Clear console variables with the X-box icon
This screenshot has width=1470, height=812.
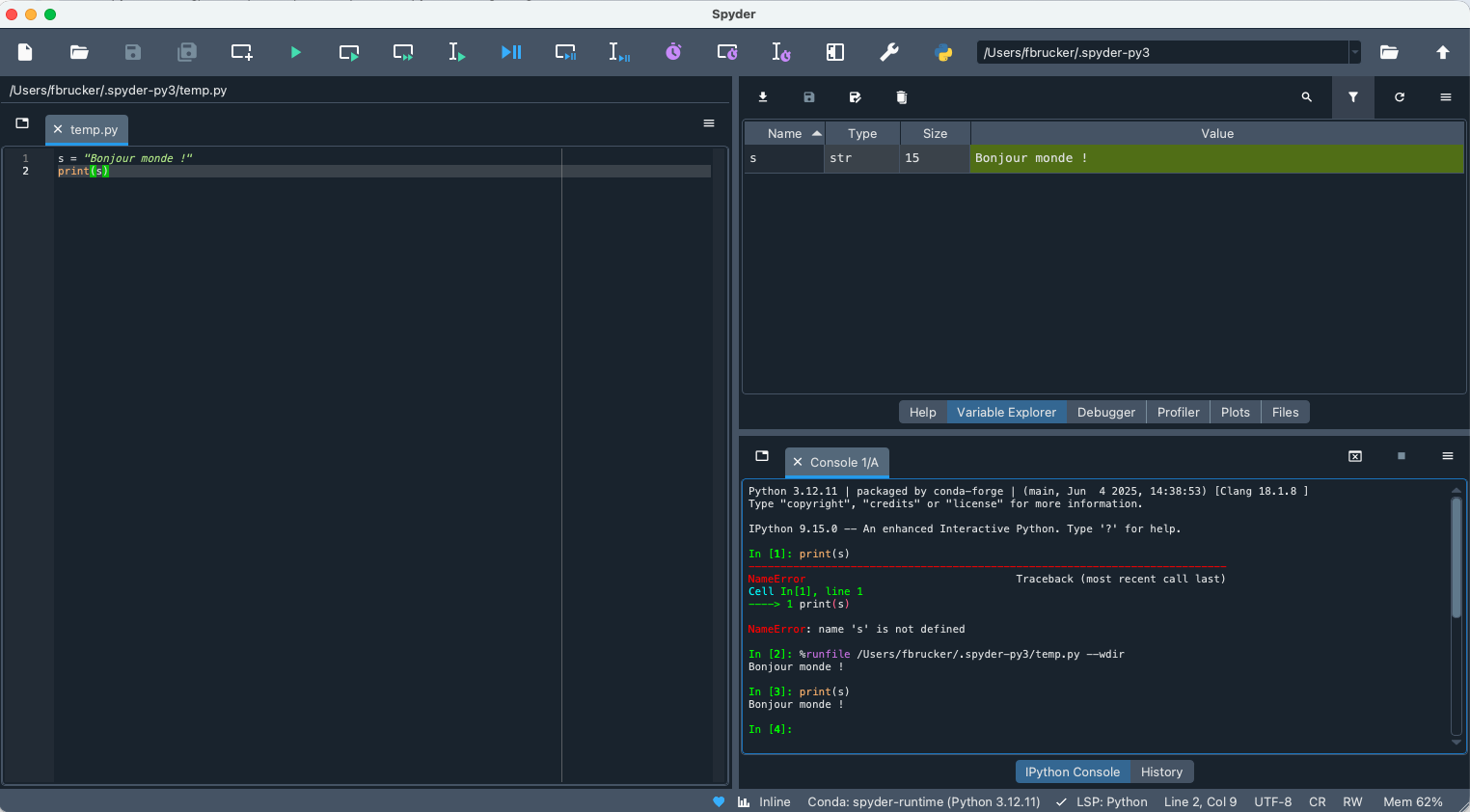point(1355,456)
